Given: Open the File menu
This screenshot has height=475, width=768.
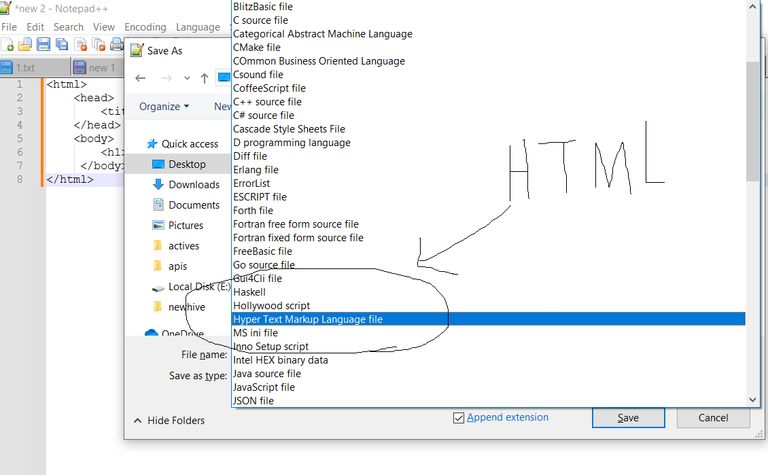Looking at the screenshot, I should click(9, 27).
